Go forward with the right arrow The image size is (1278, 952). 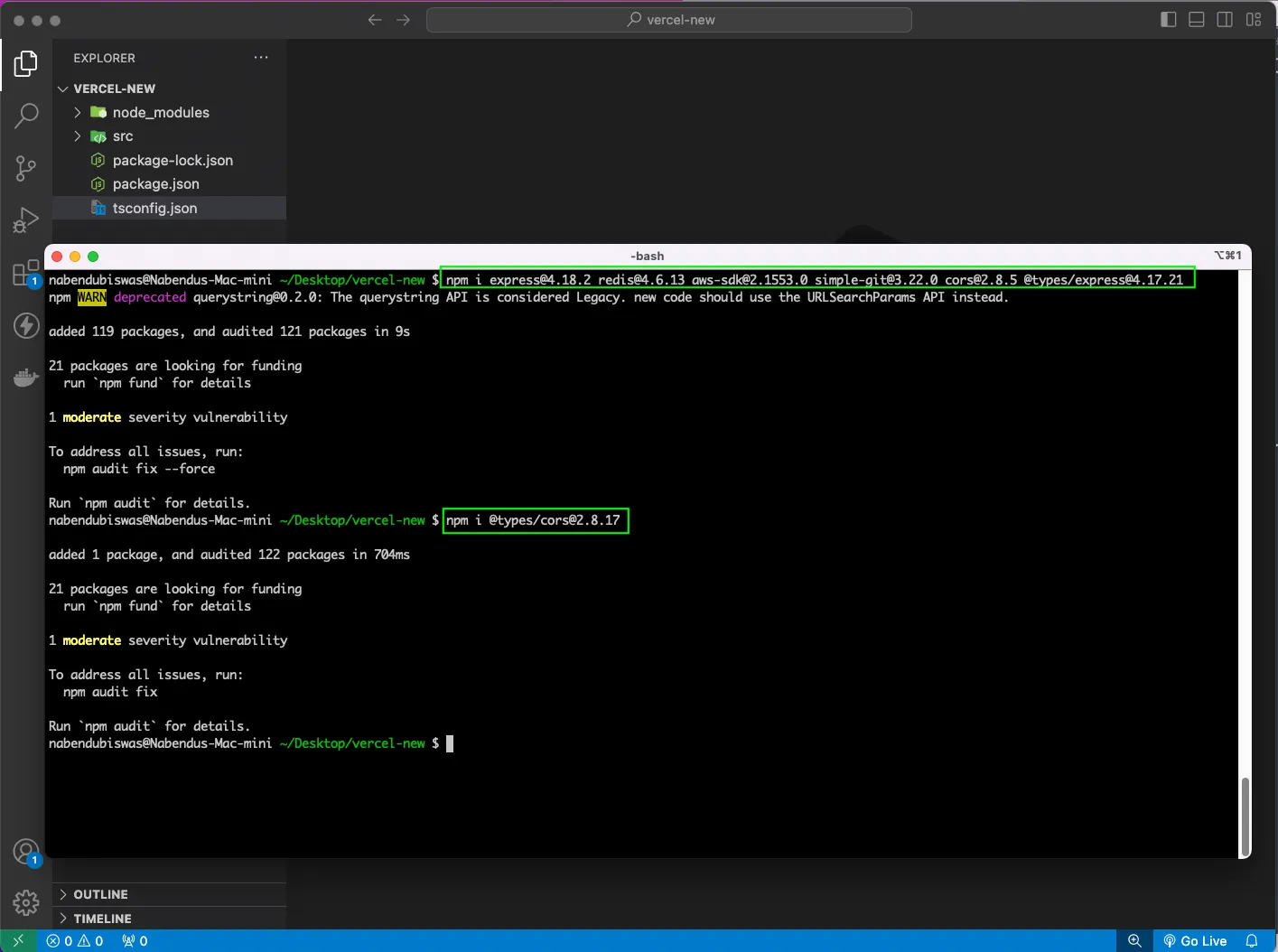(x=404, y=20)
